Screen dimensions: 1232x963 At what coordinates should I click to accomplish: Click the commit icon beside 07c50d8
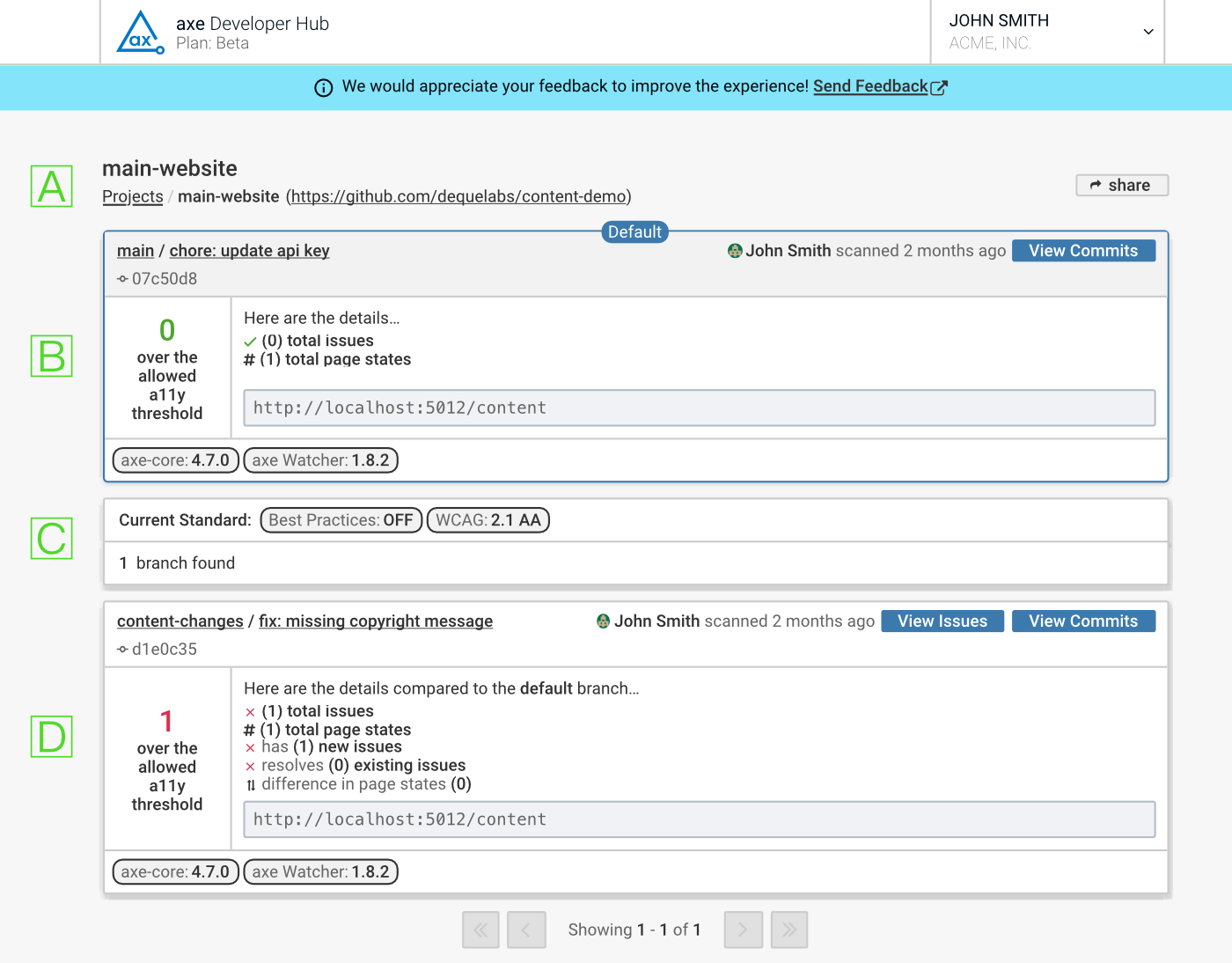[121, 278]
